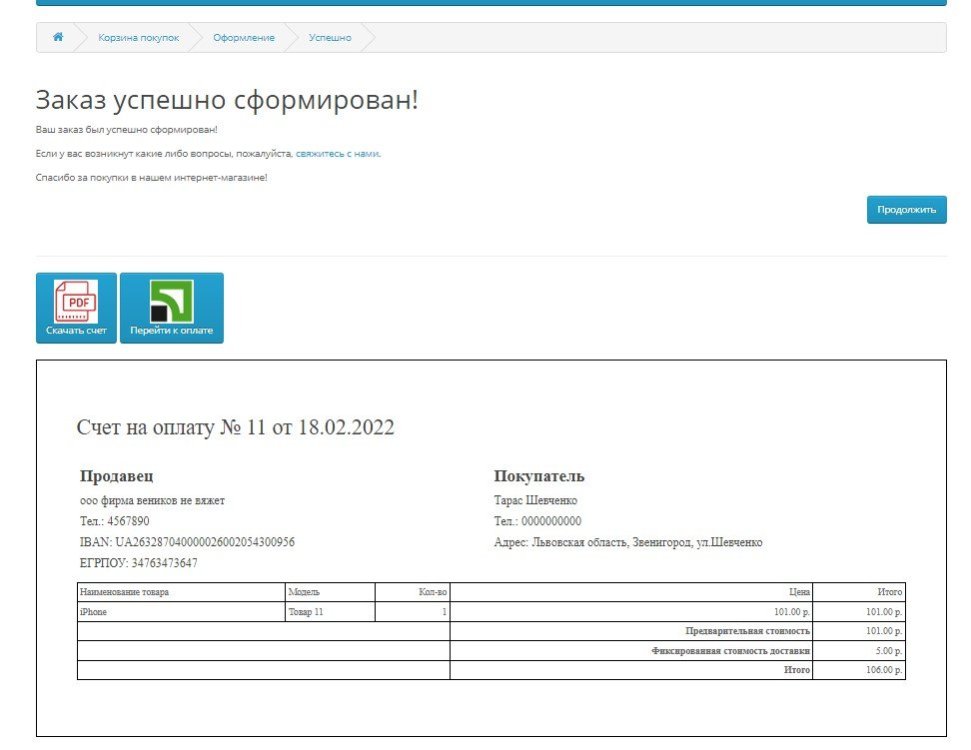Click the home icon in breadcrumb
The width and height of the screenshot is (971, 750).
[58, 37]
